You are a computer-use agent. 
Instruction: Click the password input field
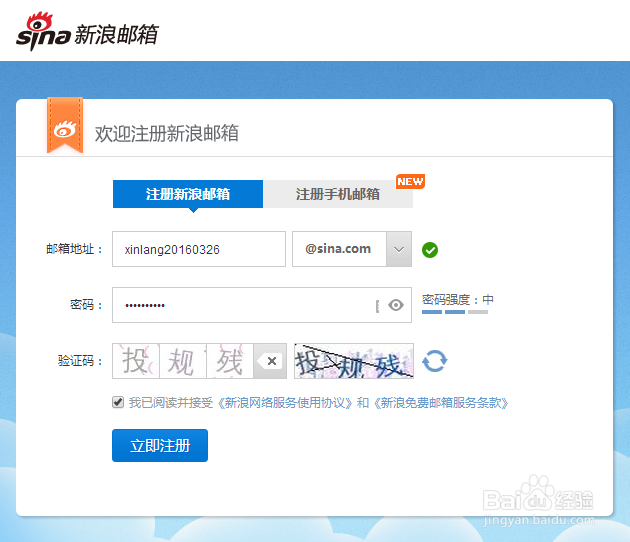(262, 305)
